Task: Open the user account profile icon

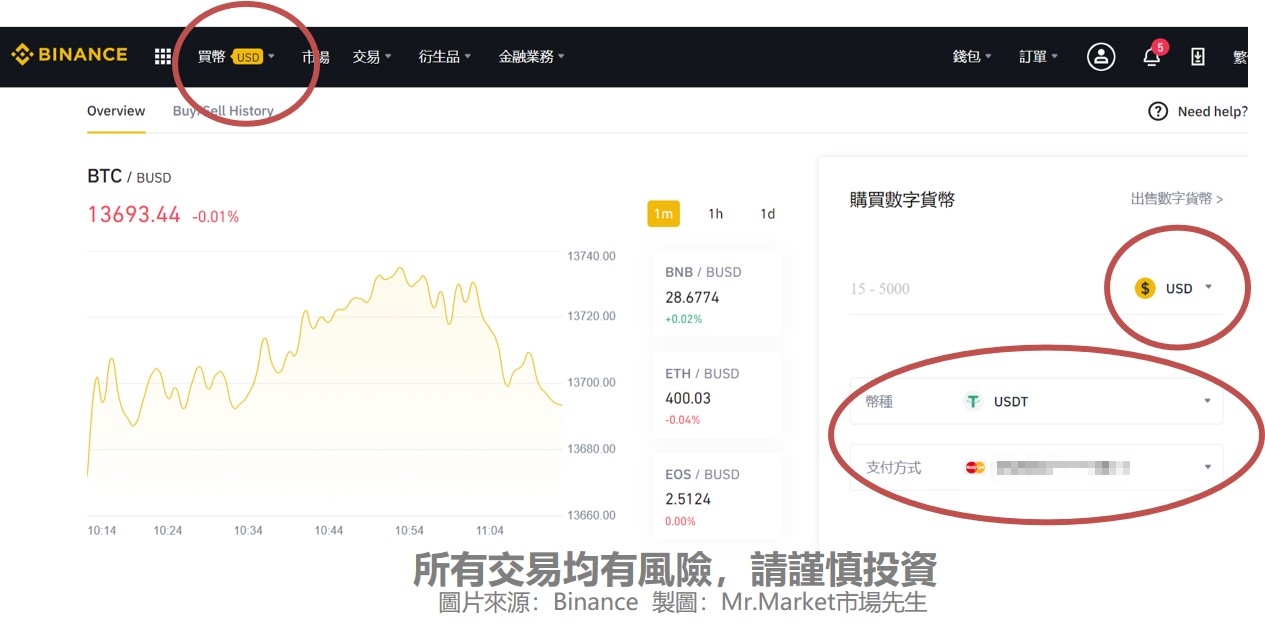Action: coord(1101,56)
